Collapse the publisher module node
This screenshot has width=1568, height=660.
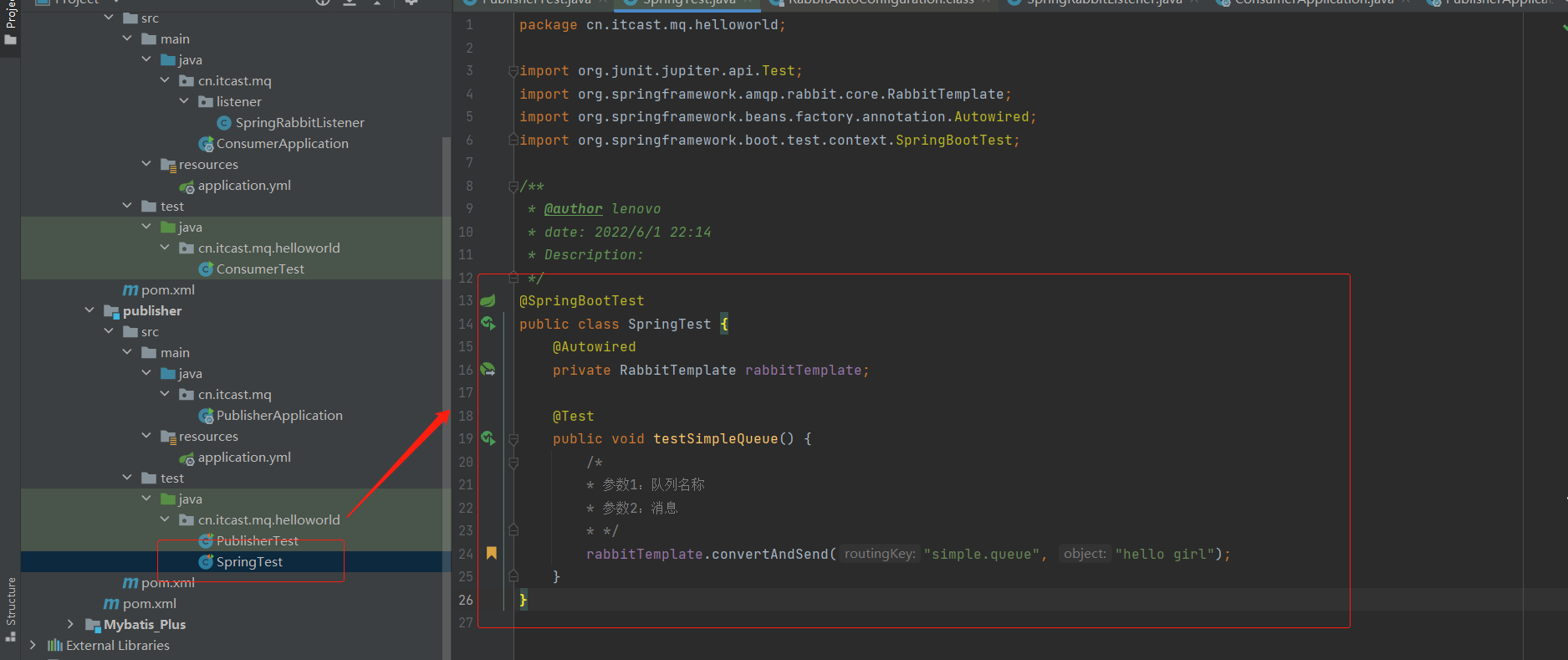click(x=89, y=310)
